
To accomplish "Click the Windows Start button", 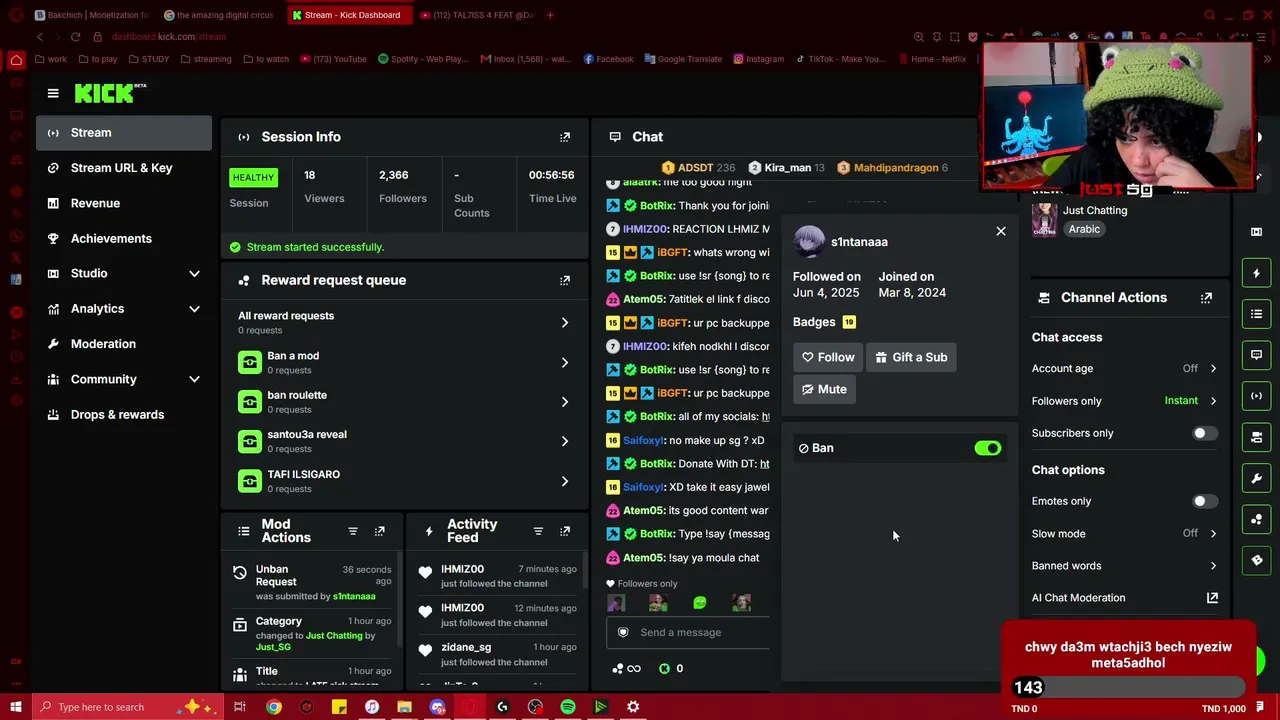I will click(15, 707).
